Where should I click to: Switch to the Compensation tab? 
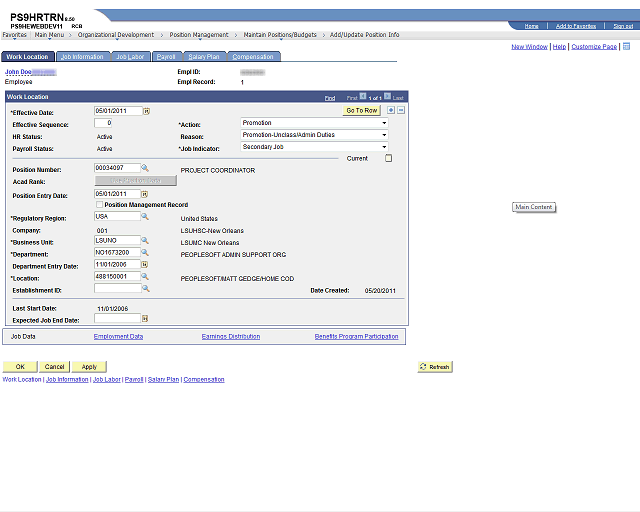point(253,57)
